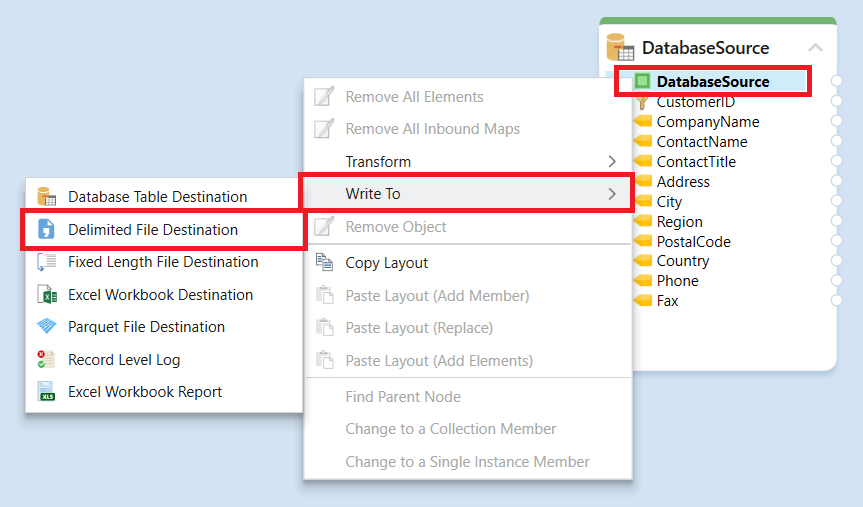This screenshot has height=507, width=863.
Task: Click the DatabaseSource object title
Action: point(705,48)
